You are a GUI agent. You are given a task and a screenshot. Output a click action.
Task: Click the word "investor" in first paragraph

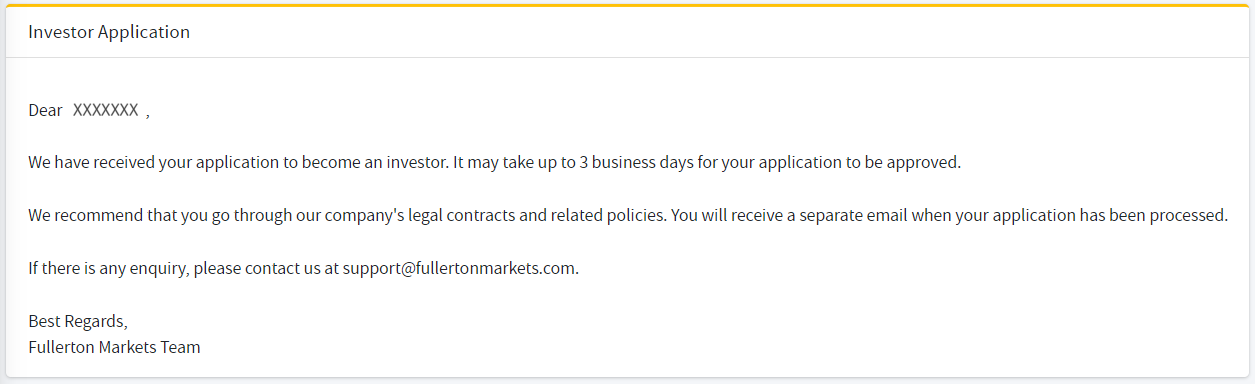416,162
